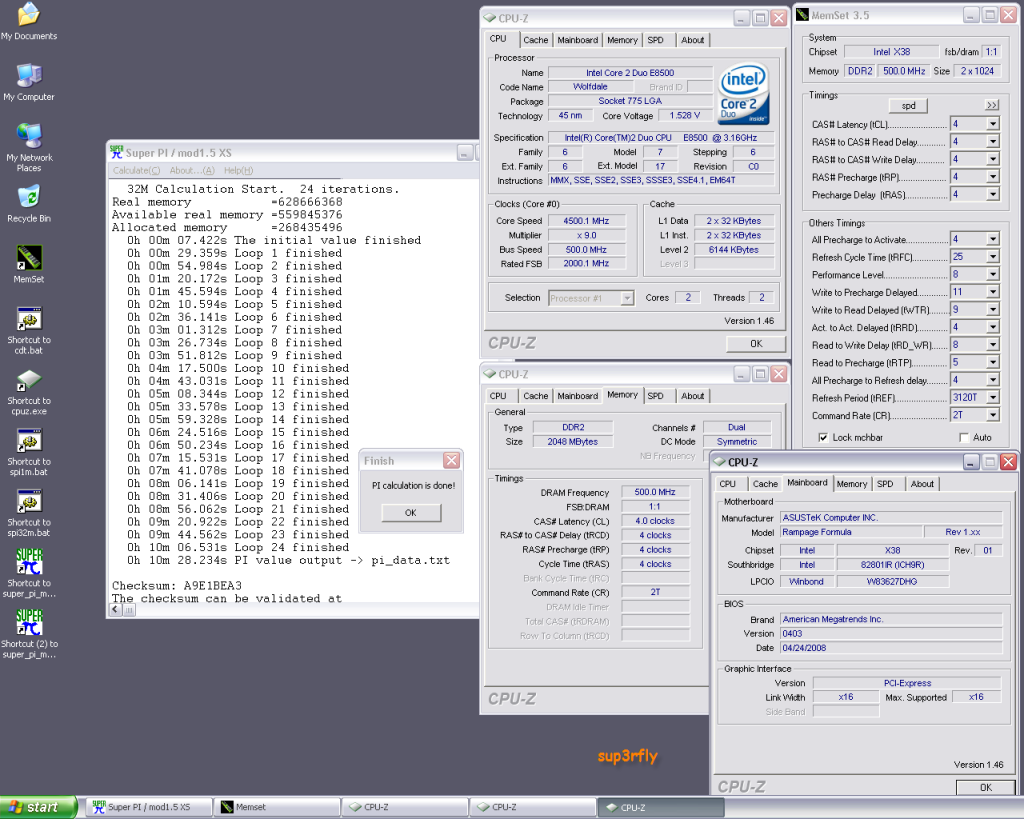Select first CPU-Z taskbar button

click(x=405, y=807)
